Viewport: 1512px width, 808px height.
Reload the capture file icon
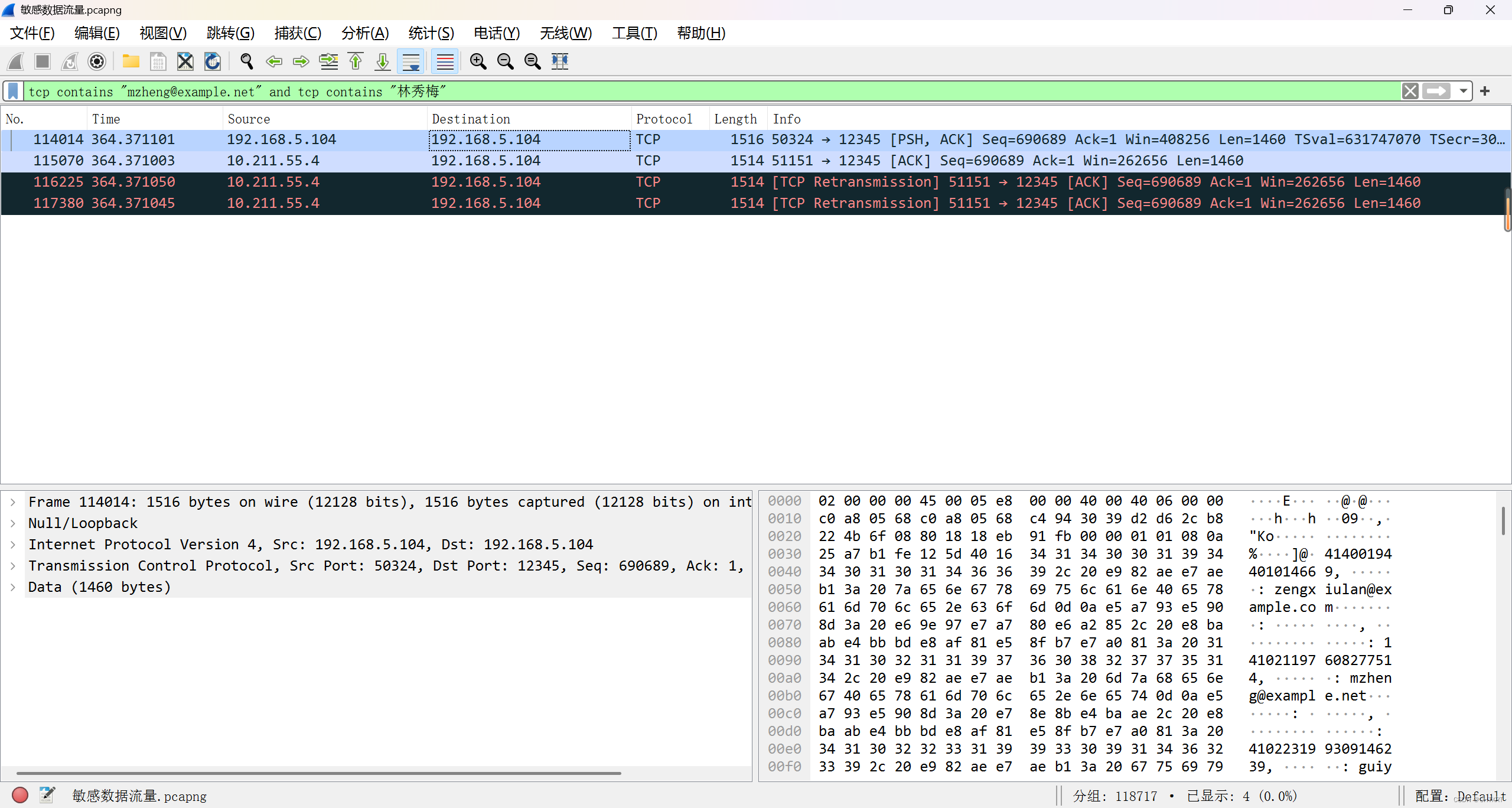click(213, 61)
